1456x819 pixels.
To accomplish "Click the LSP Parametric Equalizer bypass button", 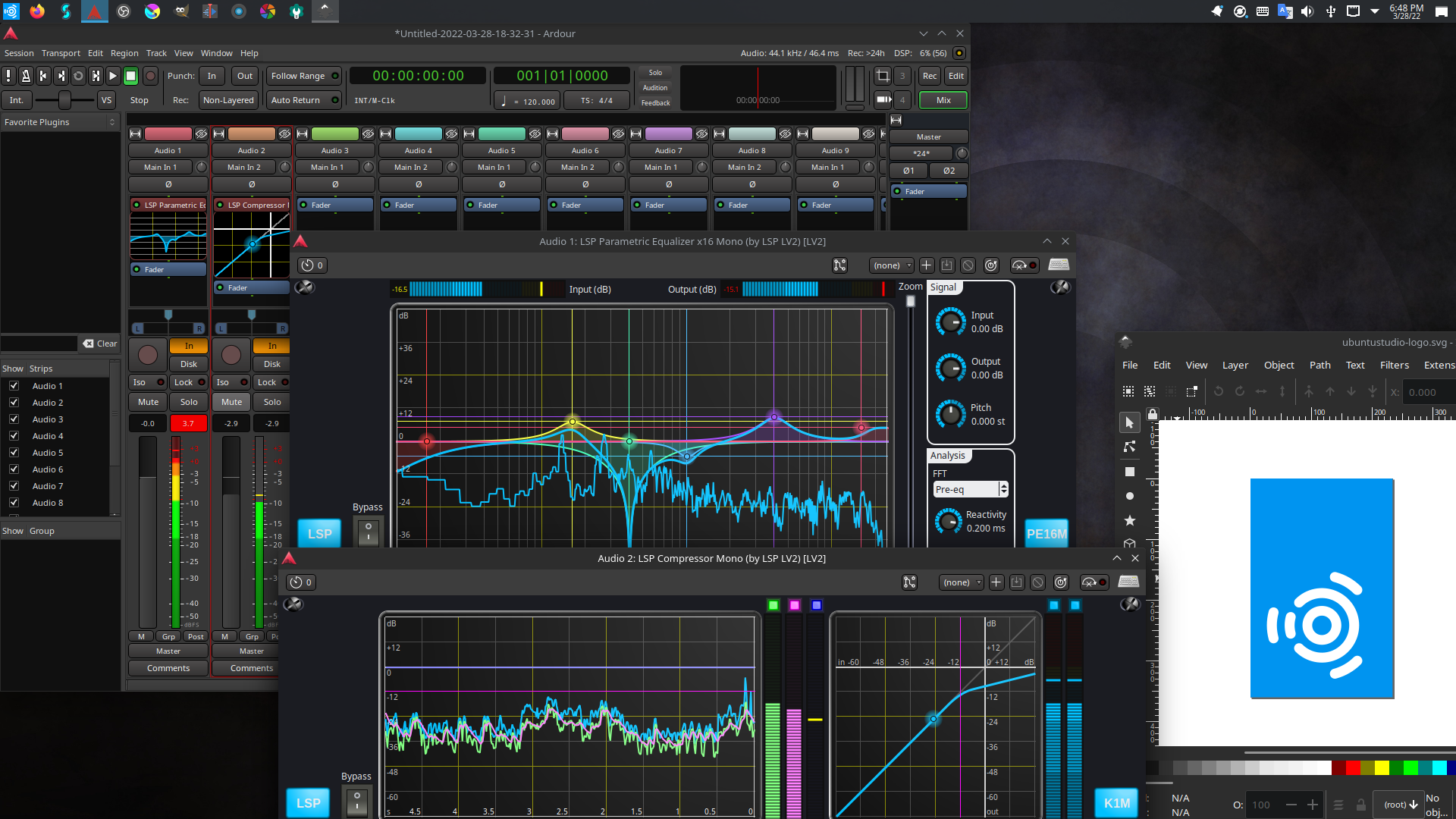I will point(367,530).
